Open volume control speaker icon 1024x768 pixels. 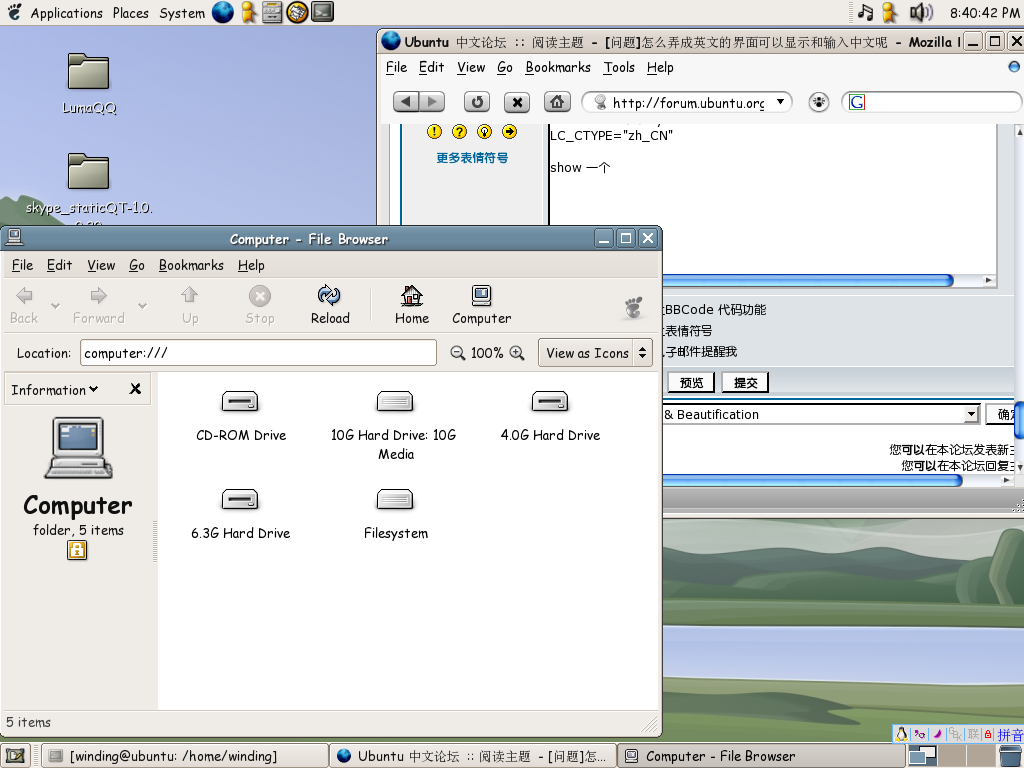921,12
